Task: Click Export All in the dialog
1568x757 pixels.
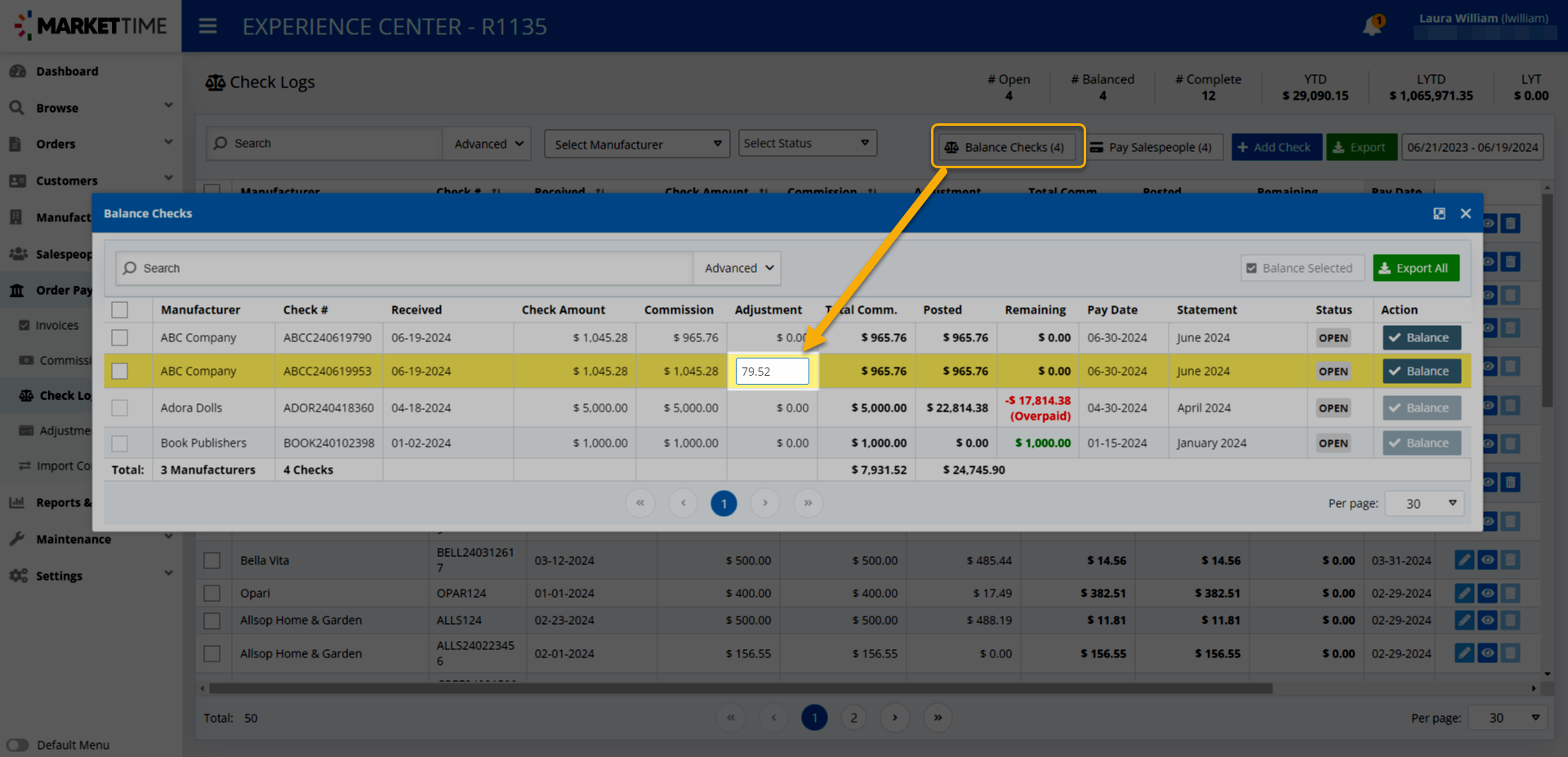Action: coord(1416,268)
